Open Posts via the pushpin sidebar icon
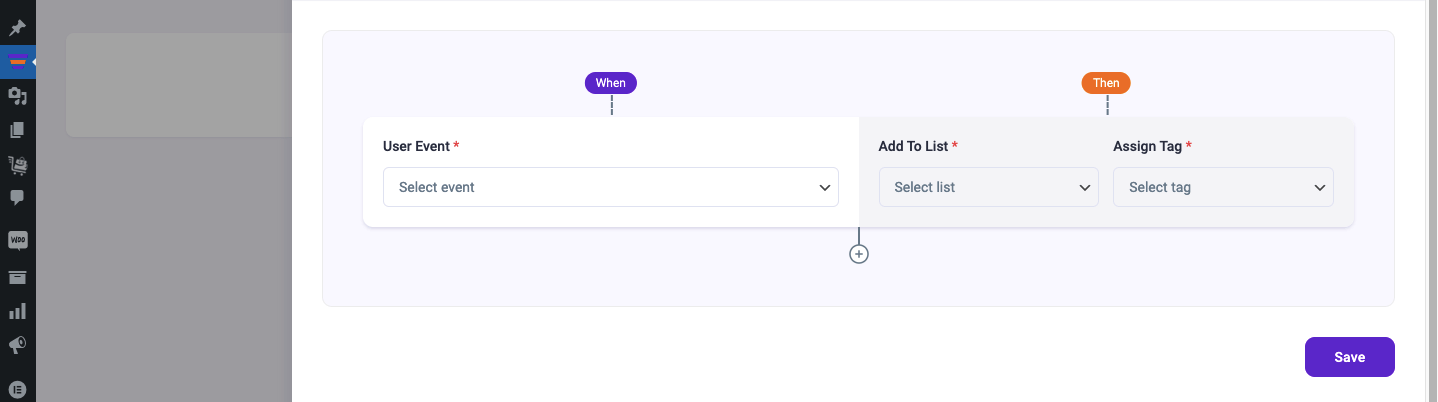1438x402 pixels. pos(17,28)
